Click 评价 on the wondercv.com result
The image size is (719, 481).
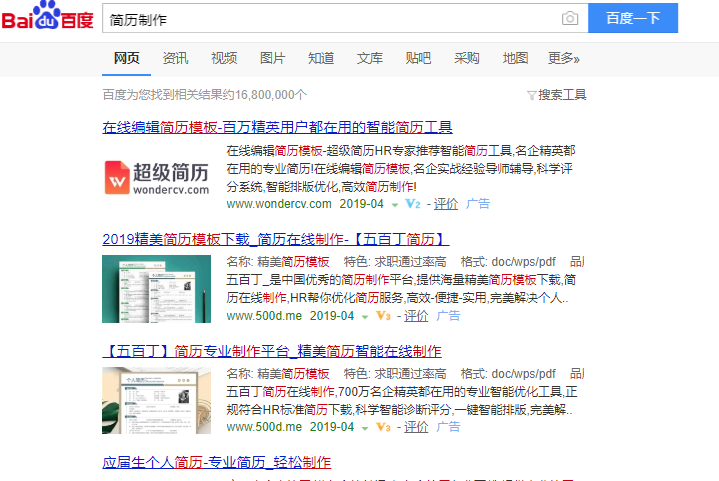(x=446, y=204)
